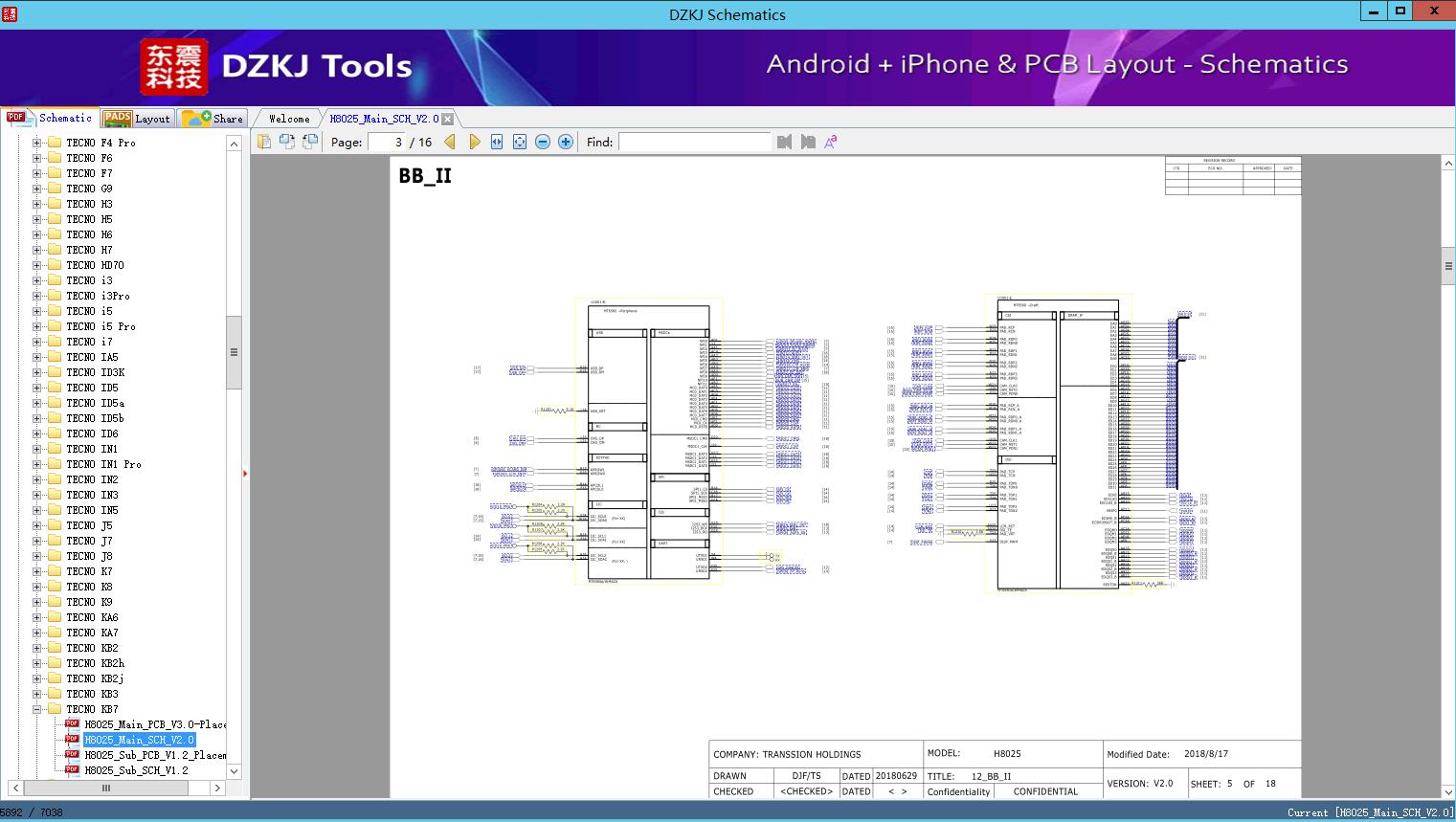Close the H8025_Main_SCH_V2.0 tab

pos(447,119)
